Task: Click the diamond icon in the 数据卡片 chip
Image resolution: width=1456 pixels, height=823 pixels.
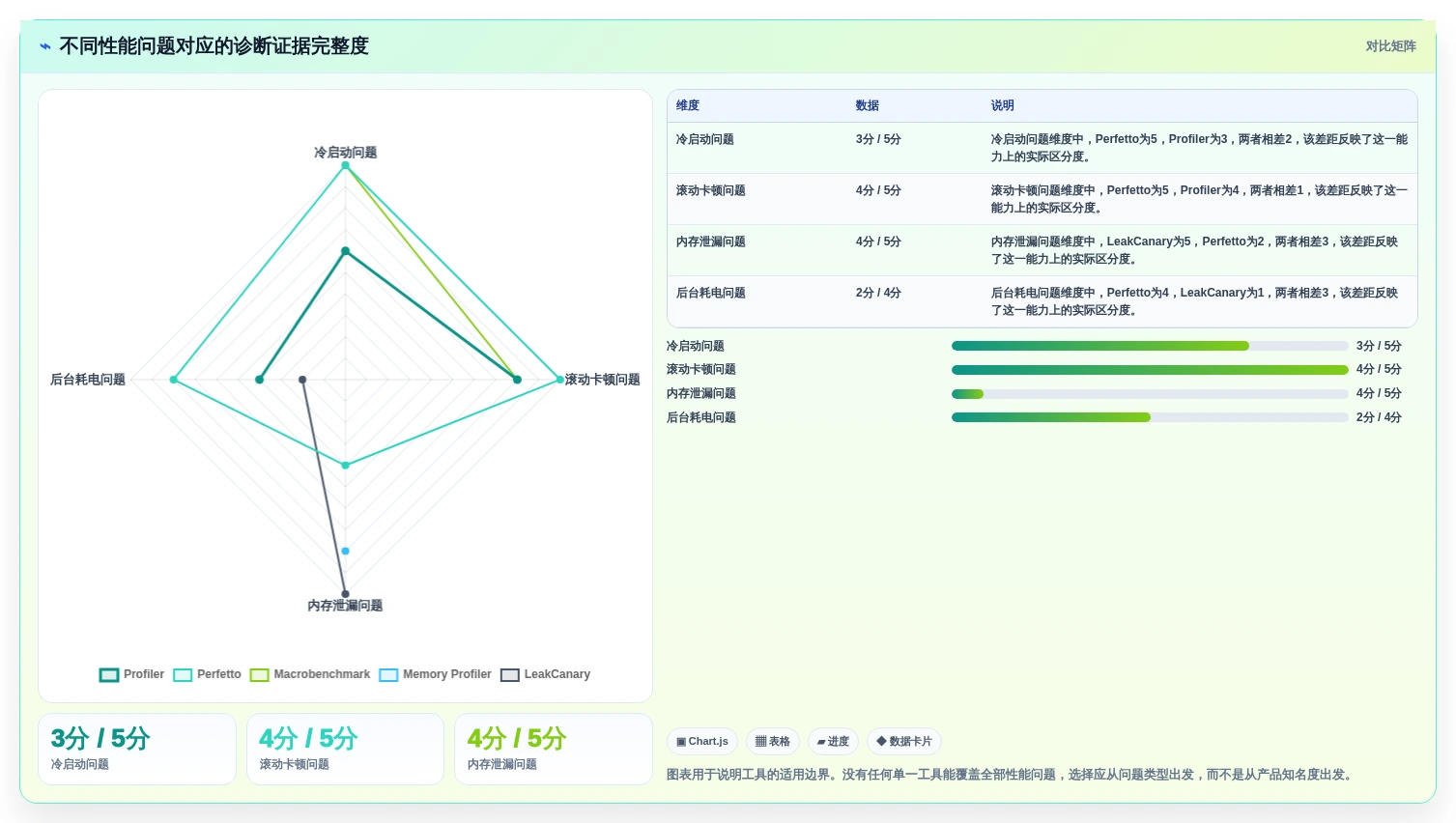Action: click(881, 742)
